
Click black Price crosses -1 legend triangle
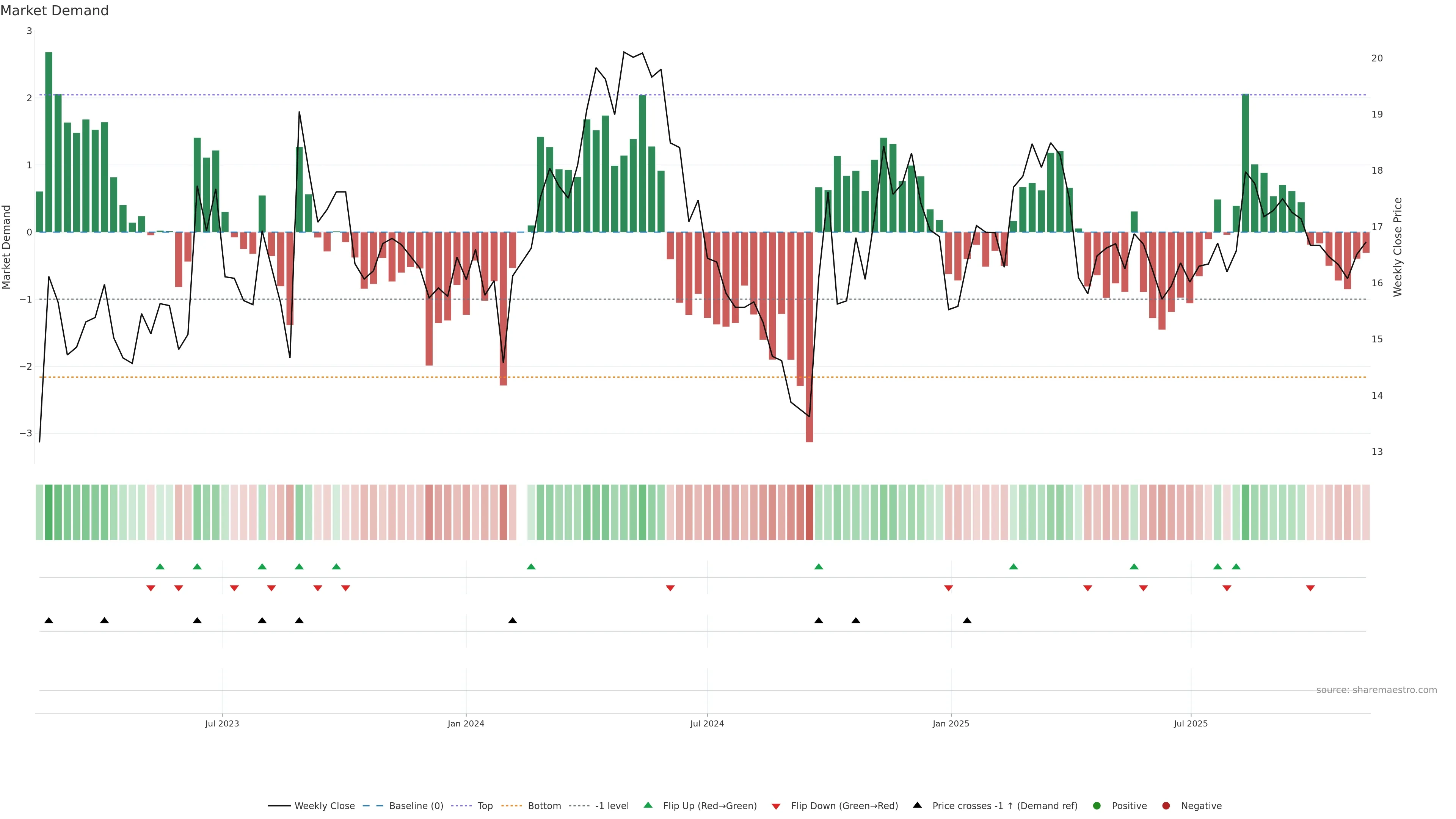pos(917,805)
